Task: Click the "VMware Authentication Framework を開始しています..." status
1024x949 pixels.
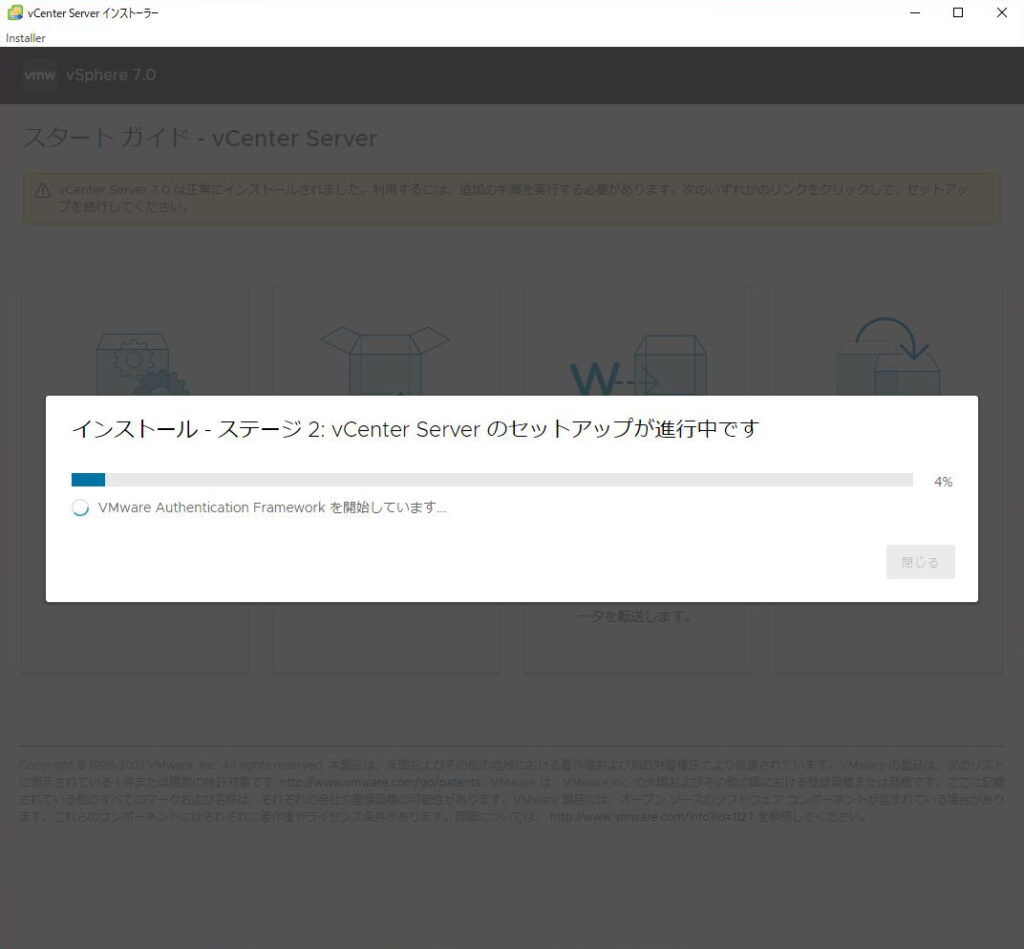Action: tap(272, 507)
